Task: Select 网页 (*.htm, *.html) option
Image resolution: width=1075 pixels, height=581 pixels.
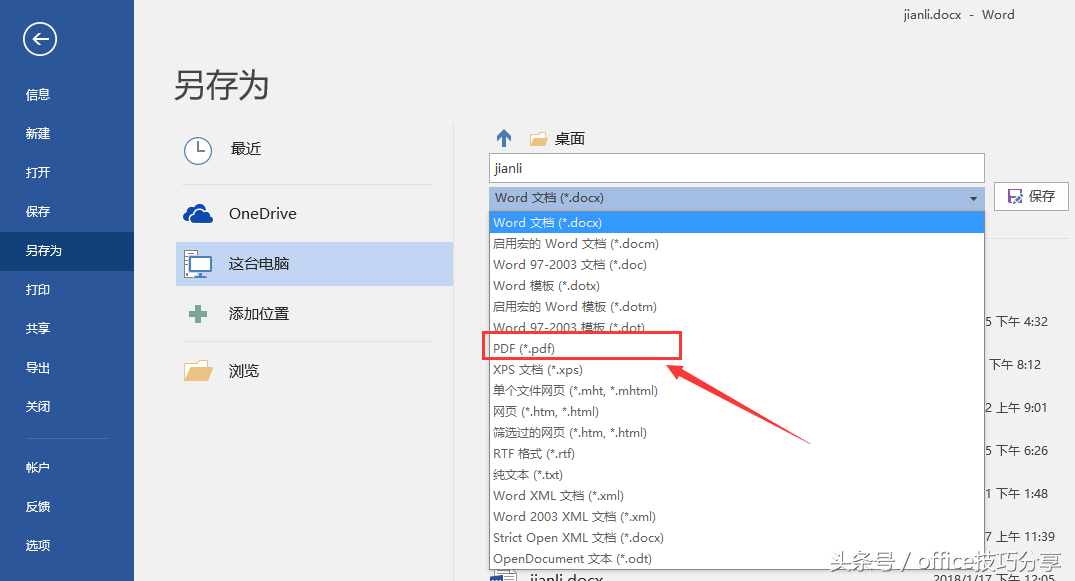Action: coord(736,412)
